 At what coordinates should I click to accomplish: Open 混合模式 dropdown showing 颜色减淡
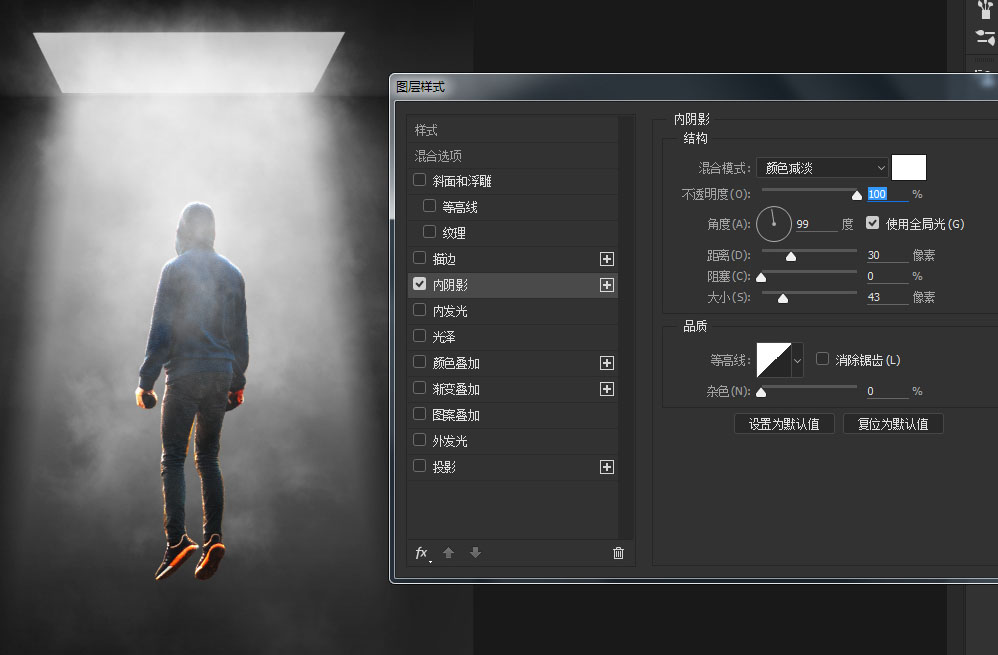point(822,168)
